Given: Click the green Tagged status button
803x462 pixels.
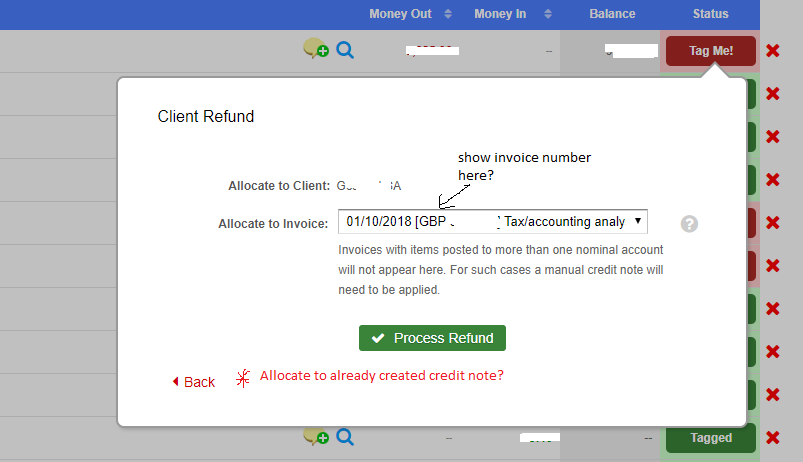Looking at the screenshot, I should click(710, 438).
